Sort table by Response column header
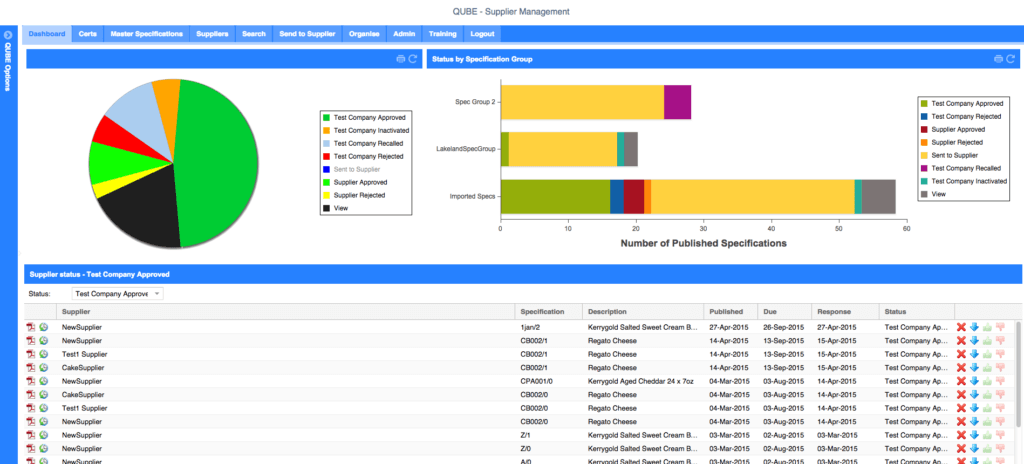This screenshot has height=464, width=1024. pyautogui.click(x=845, y=312)
